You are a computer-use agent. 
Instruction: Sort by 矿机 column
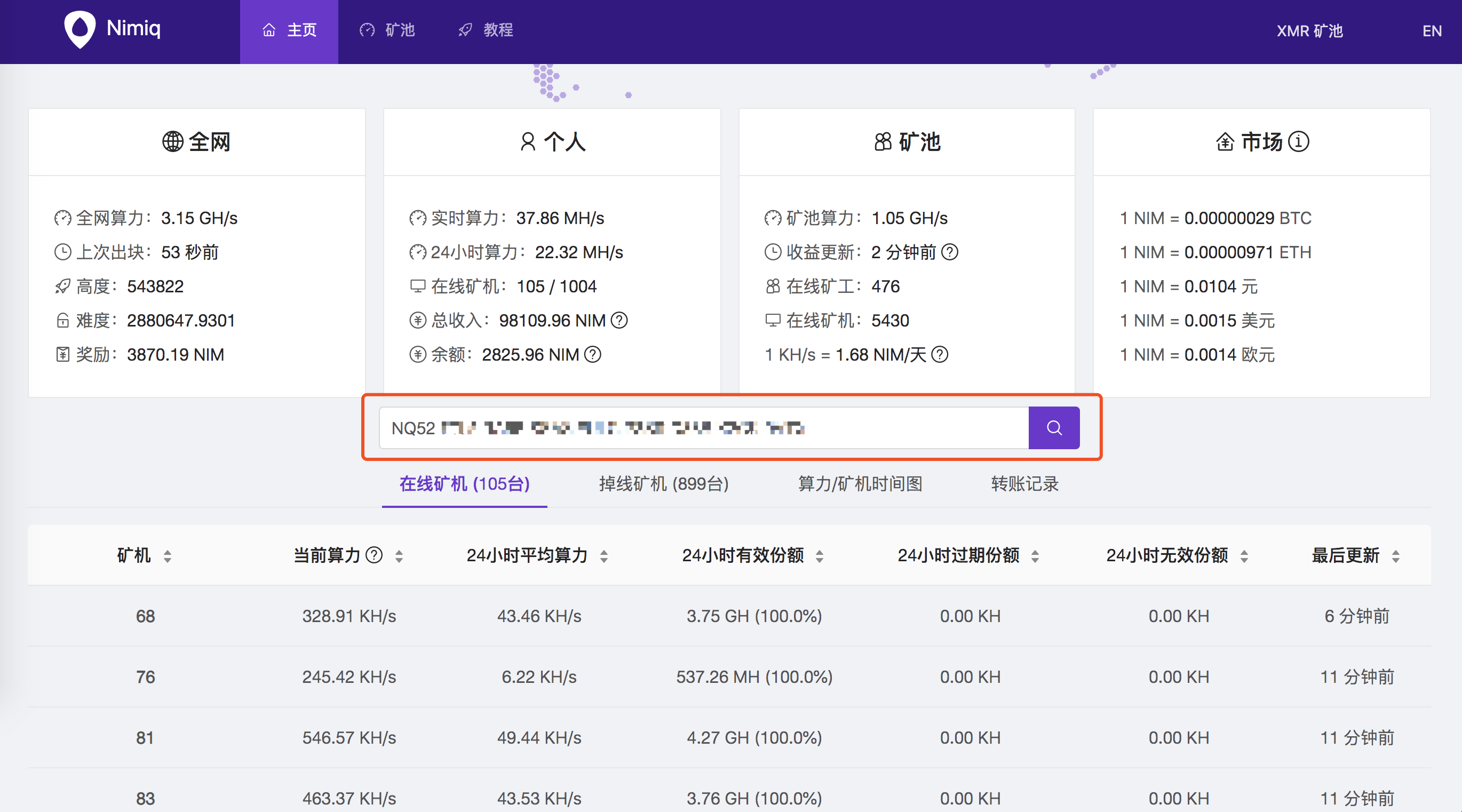[x=168, y=556]
